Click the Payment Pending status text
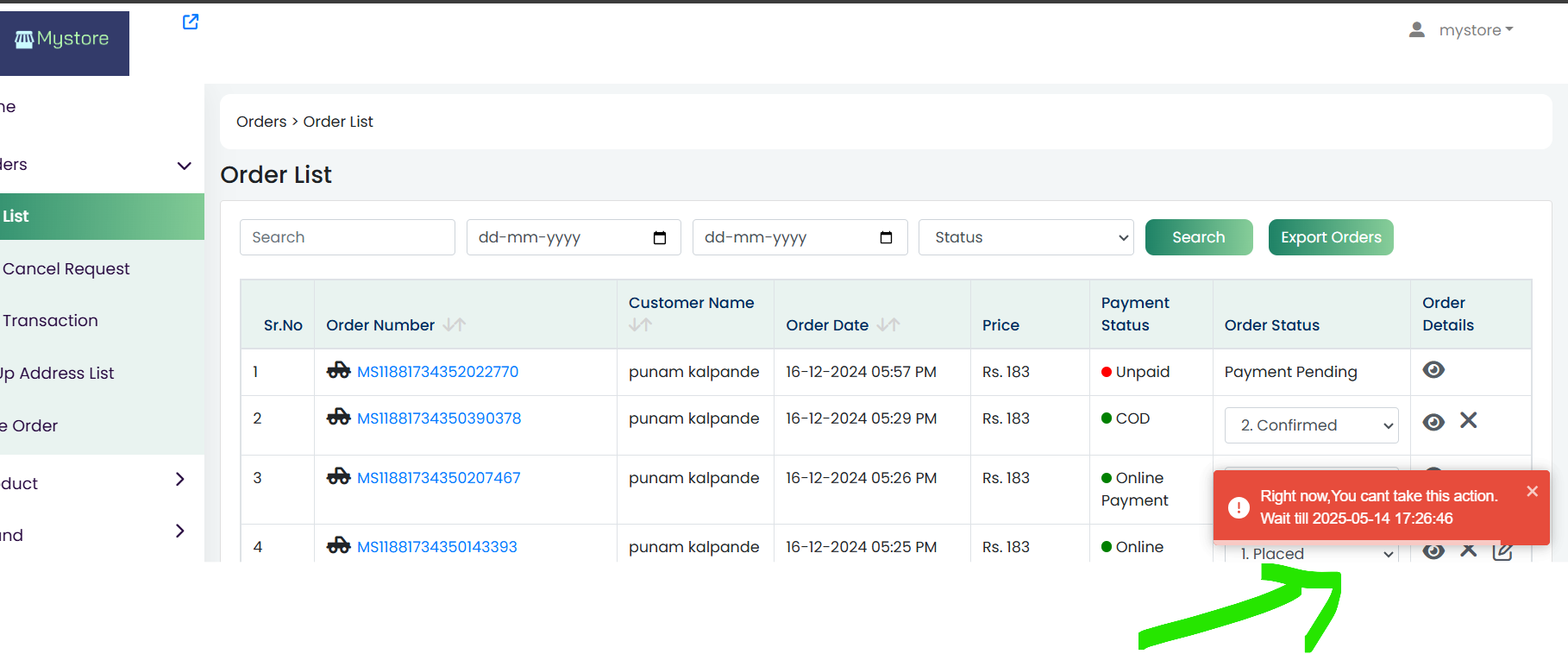Screen dimensions: 1568x654 [1290, 372]
